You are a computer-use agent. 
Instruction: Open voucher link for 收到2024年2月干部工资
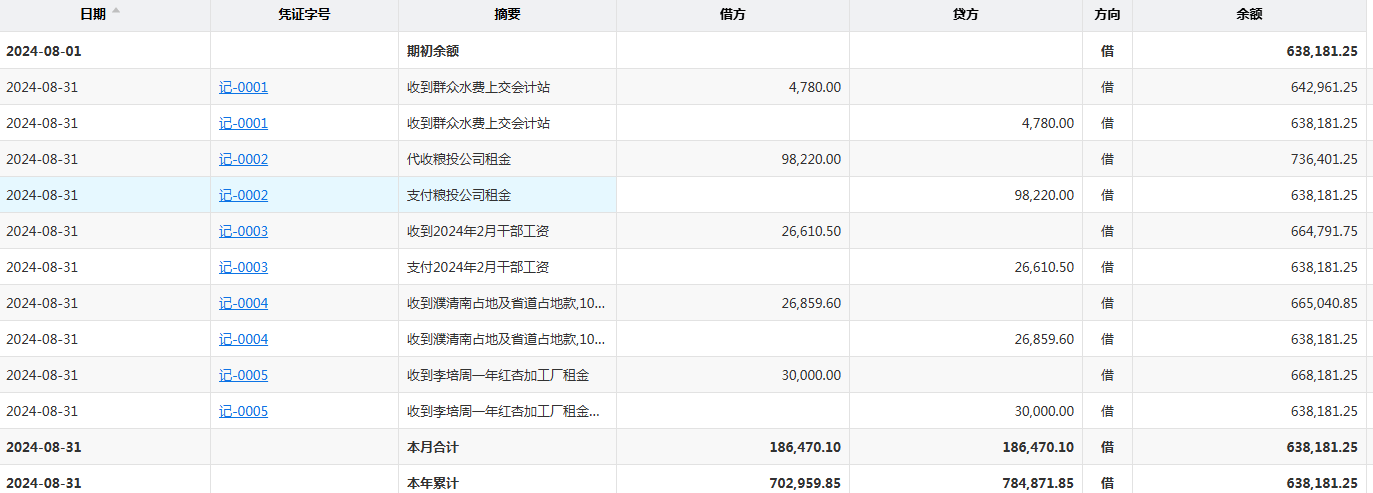243,232
